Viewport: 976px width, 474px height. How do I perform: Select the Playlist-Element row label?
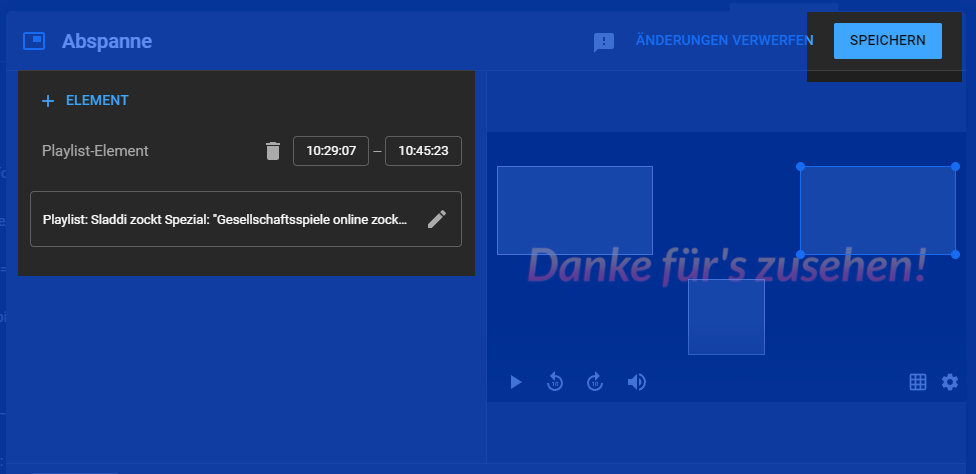pyautogui.click(x=95, y=151)
